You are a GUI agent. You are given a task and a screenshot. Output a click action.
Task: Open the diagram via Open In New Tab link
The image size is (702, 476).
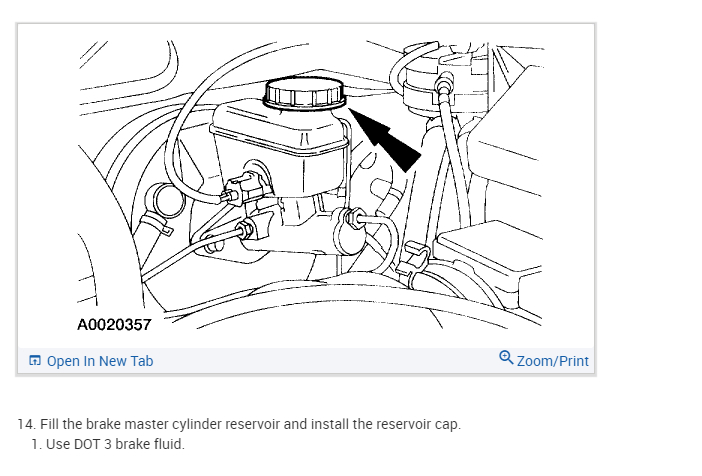click(100, 361)
